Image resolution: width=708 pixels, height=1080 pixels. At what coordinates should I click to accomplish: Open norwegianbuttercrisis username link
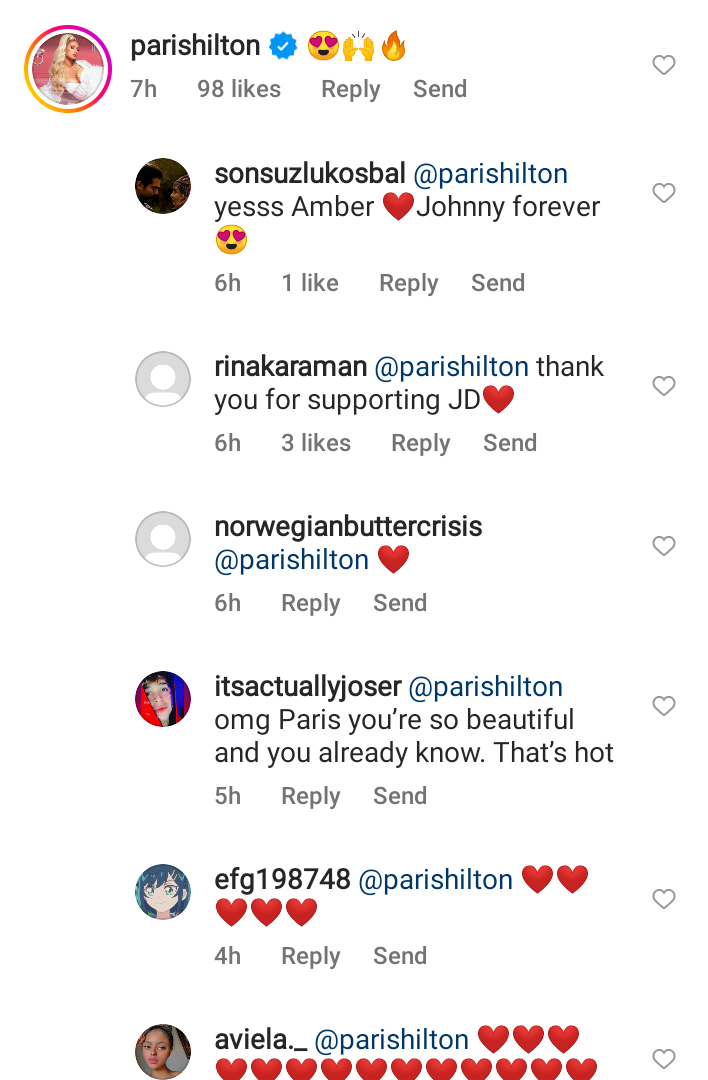pos(348,527)
